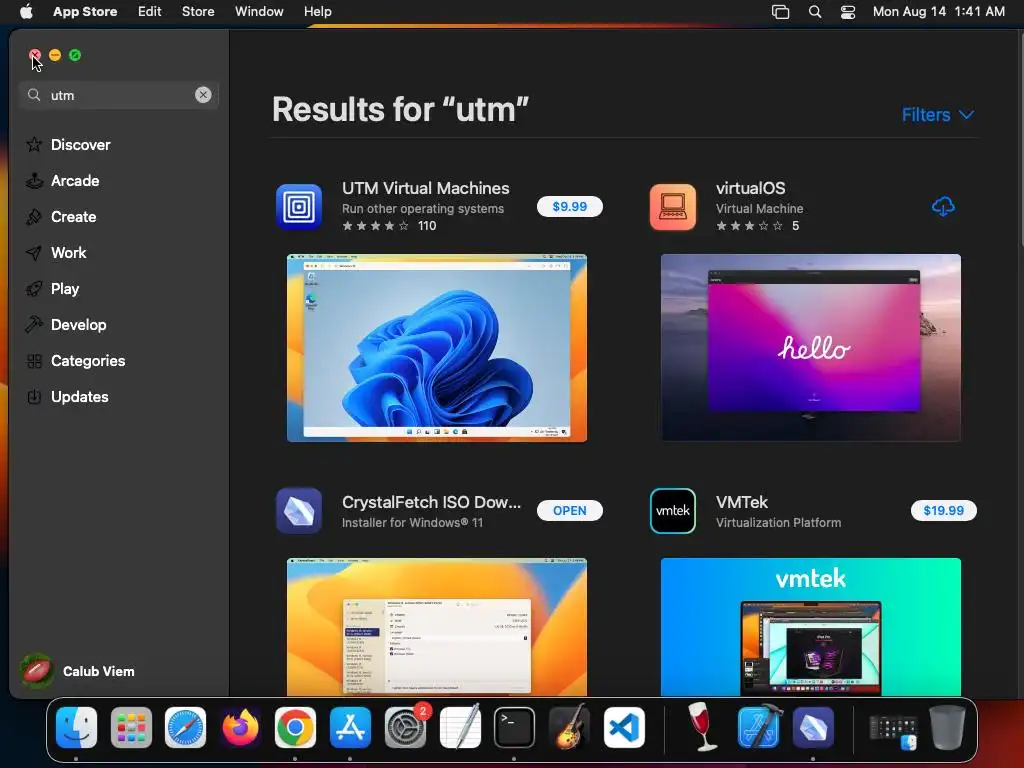This screenshot has height=768, width=1024.
Task: Click the Develop hammer icon in the sidebar
Action: tap(34, 325)
